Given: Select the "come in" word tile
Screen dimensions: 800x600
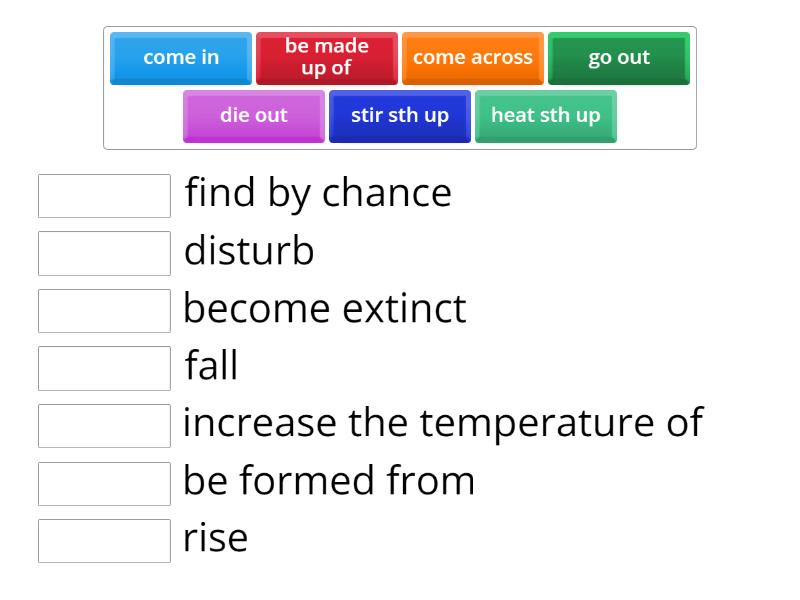Looking at the screenshot, I should (180, 57).
